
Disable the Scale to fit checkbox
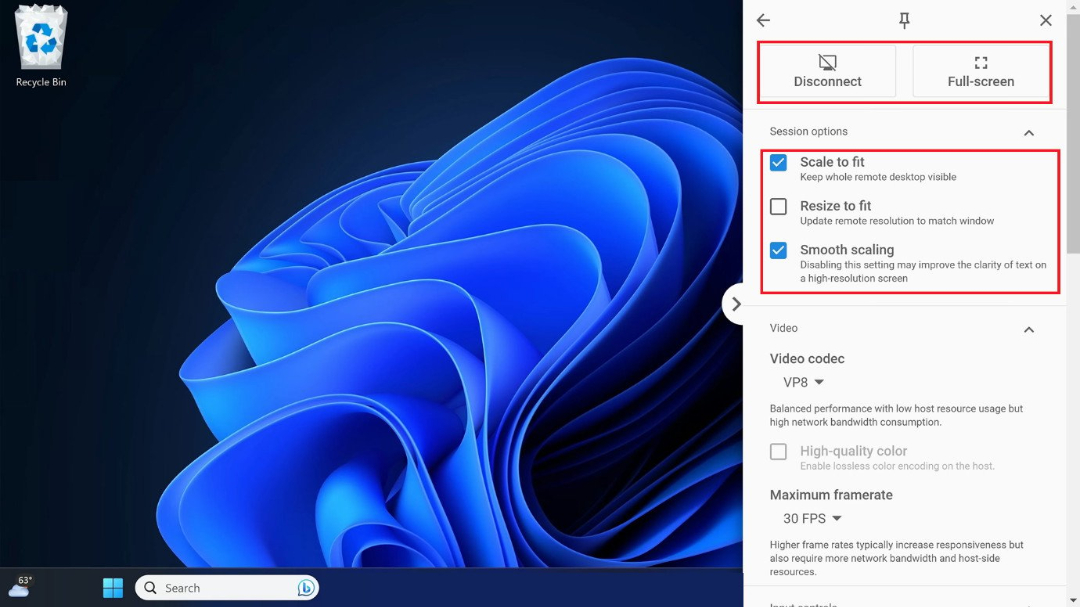(778, 163)
